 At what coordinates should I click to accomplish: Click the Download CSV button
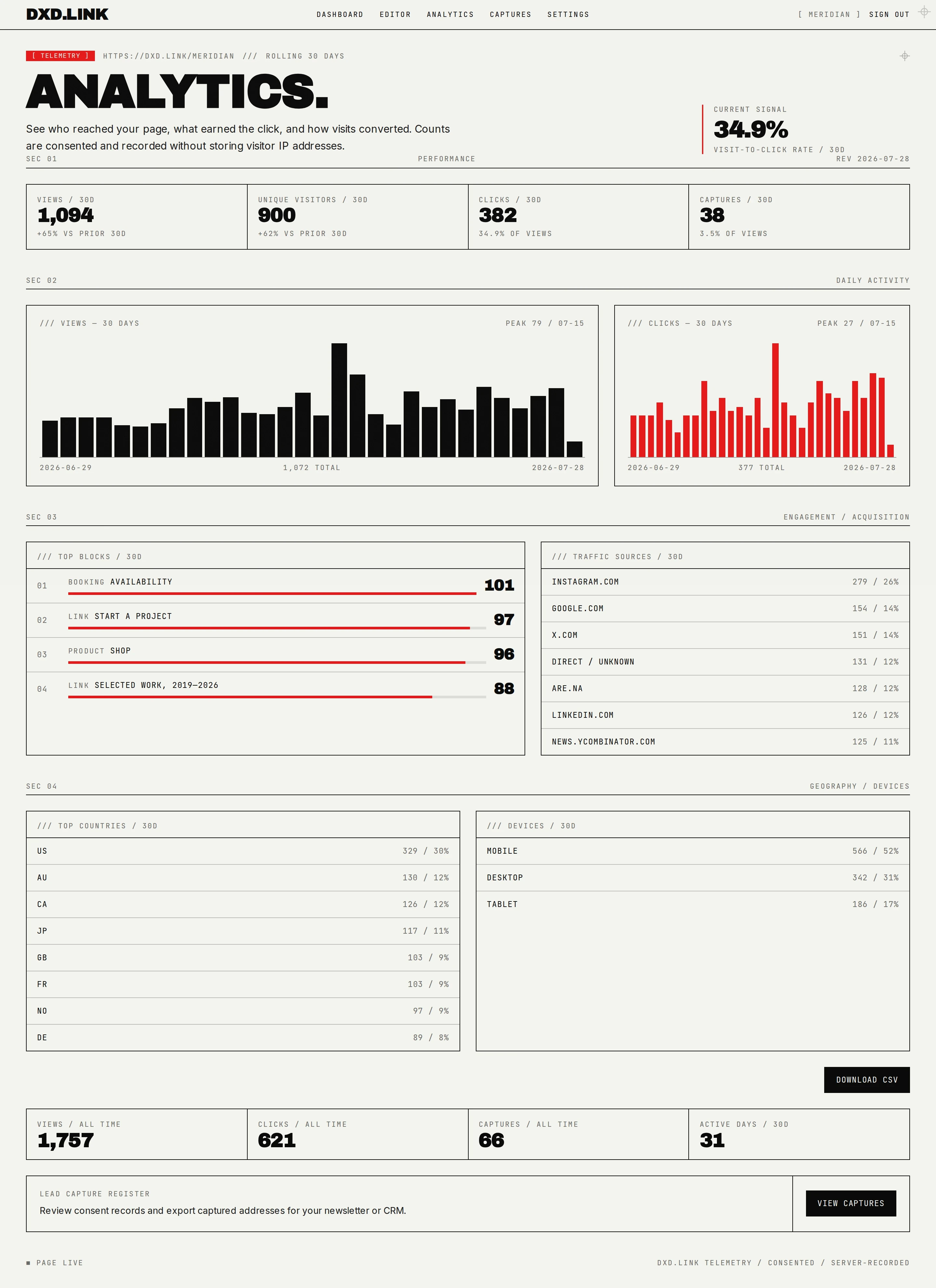tap(867, 1080)
